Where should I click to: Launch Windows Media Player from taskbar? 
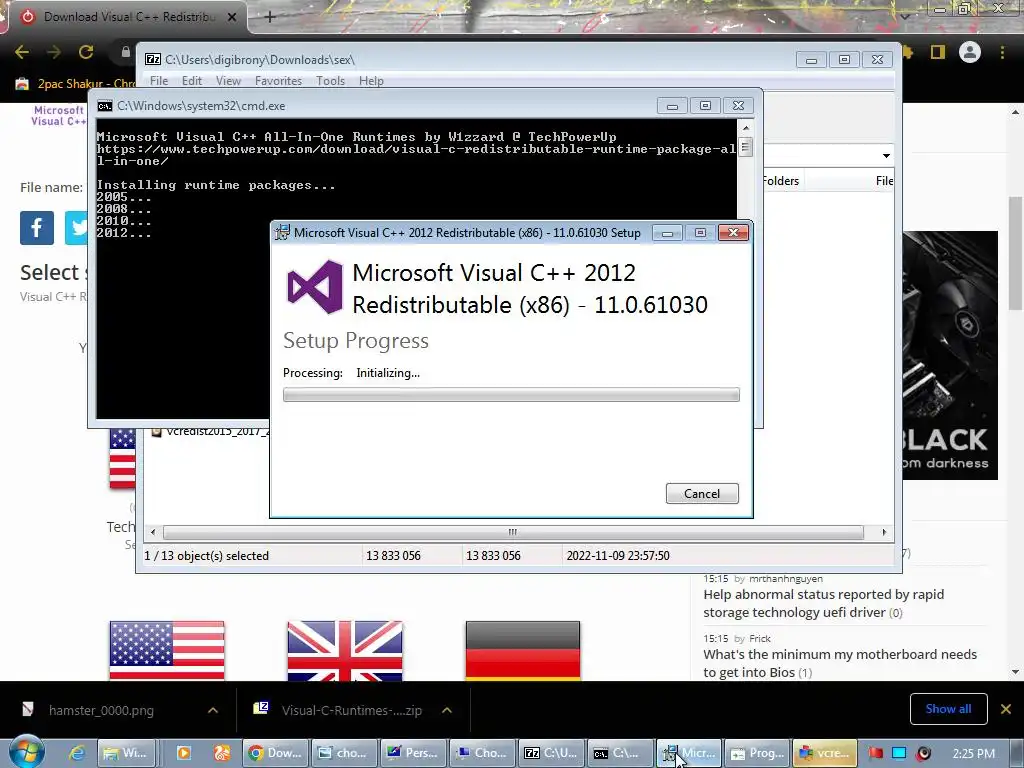tap(184, 753)
